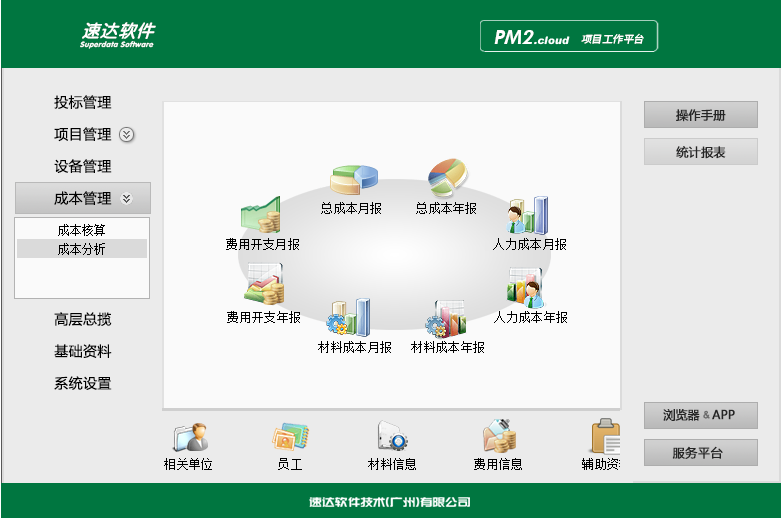
Task: Click the 员工 label text
Action: tap(290, 464)
